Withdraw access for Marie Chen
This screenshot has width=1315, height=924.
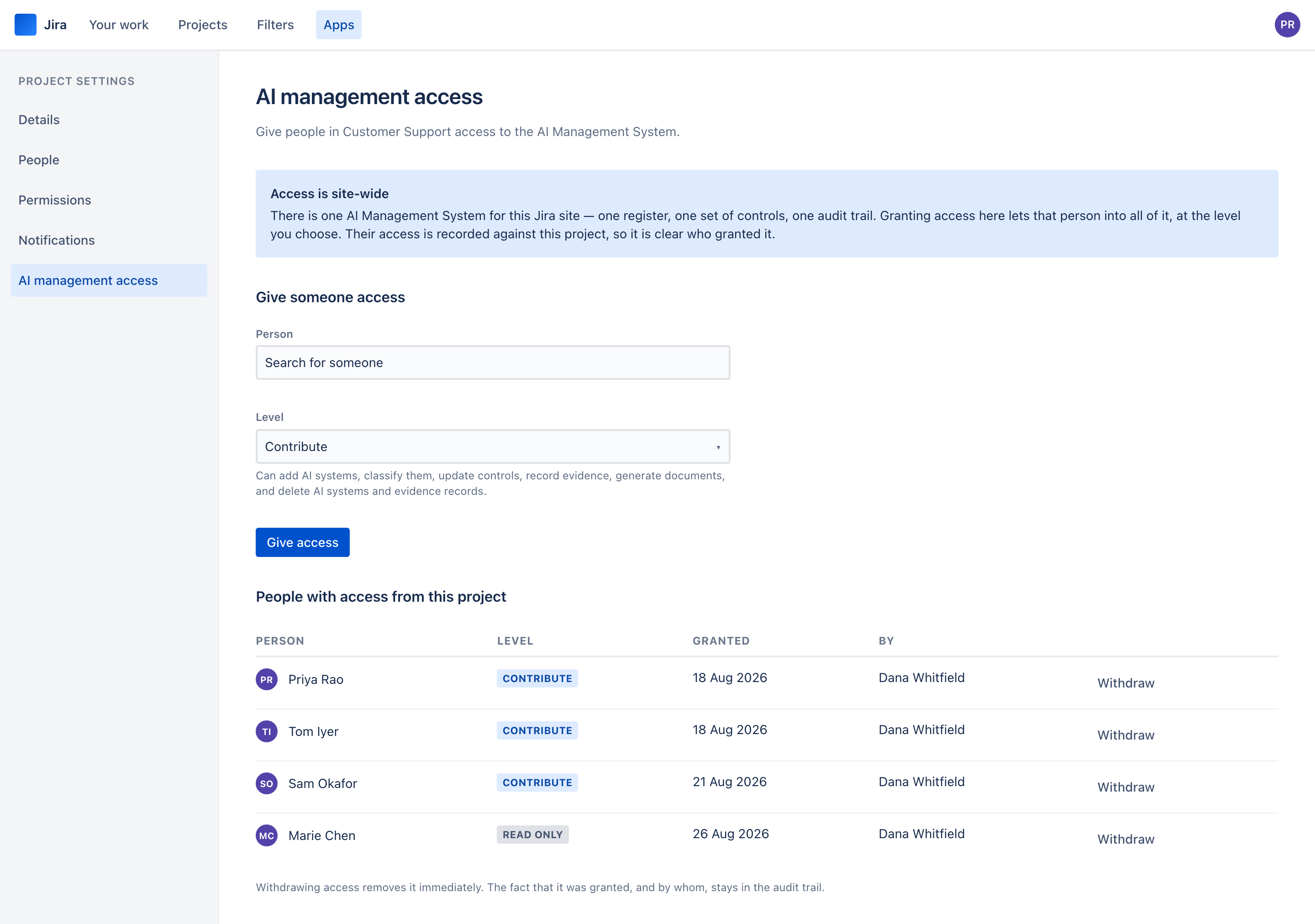pyautogui.click(x=1126, y=839)
